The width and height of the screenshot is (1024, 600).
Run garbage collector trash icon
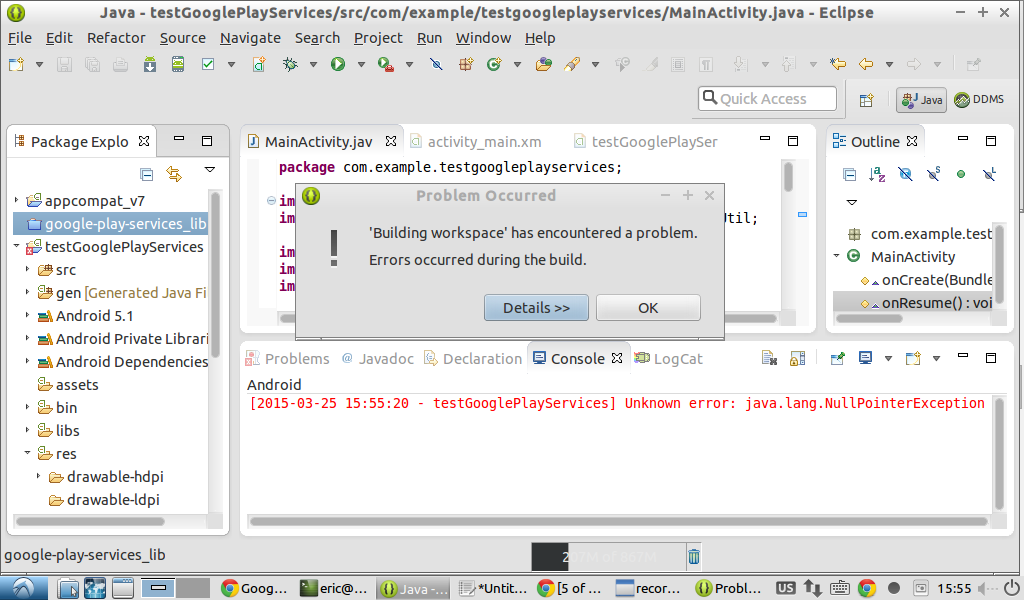694,556
